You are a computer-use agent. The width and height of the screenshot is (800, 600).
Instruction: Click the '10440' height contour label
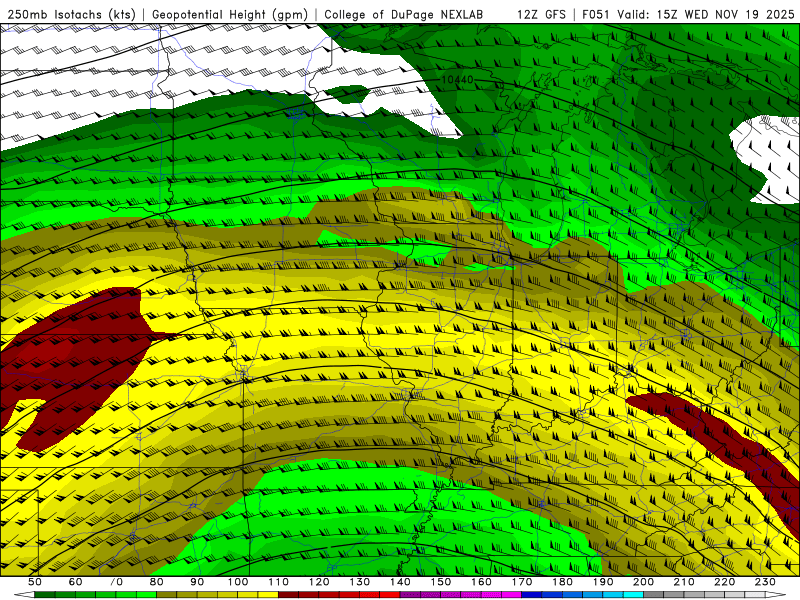(458, 80)
